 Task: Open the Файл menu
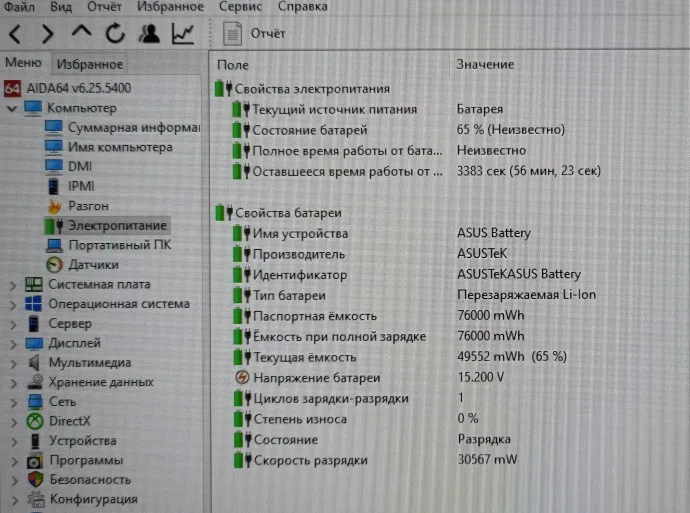(18, 7)
